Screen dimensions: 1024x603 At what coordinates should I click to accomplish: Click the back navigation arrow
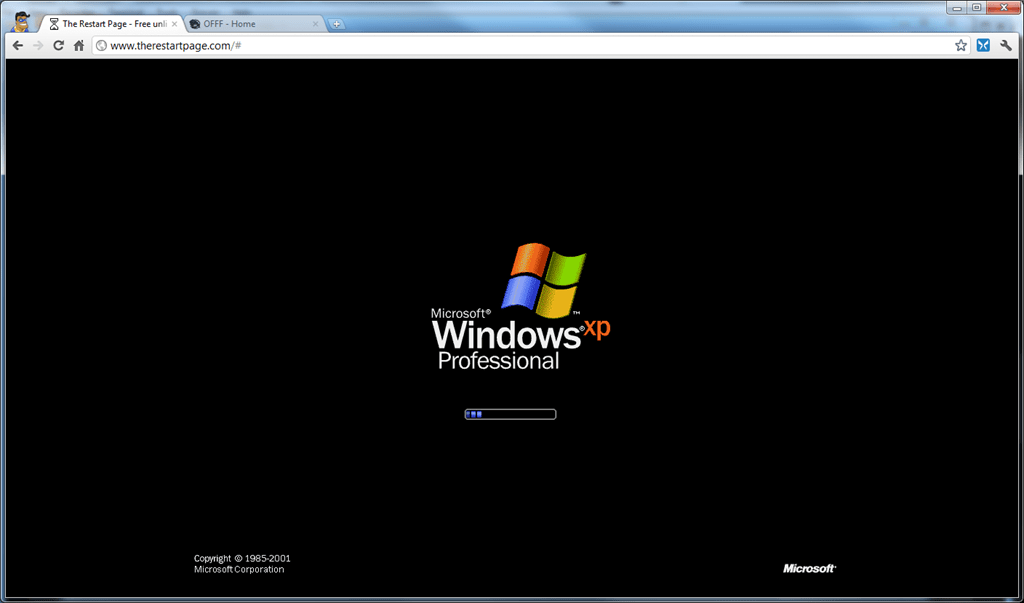17,45
